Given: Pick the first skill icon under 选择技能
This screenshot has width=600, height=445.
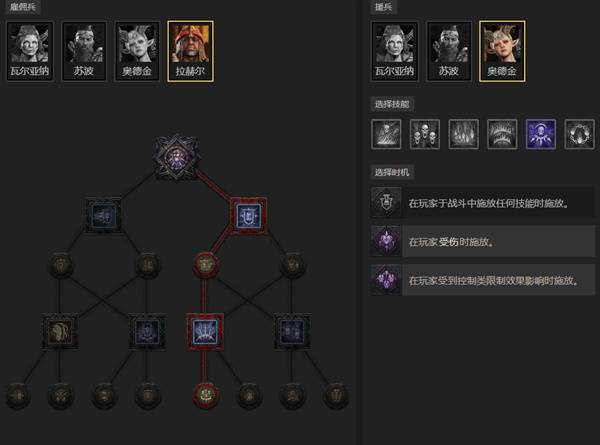Looking at the screenshot, I should click(x=386, y=134).
